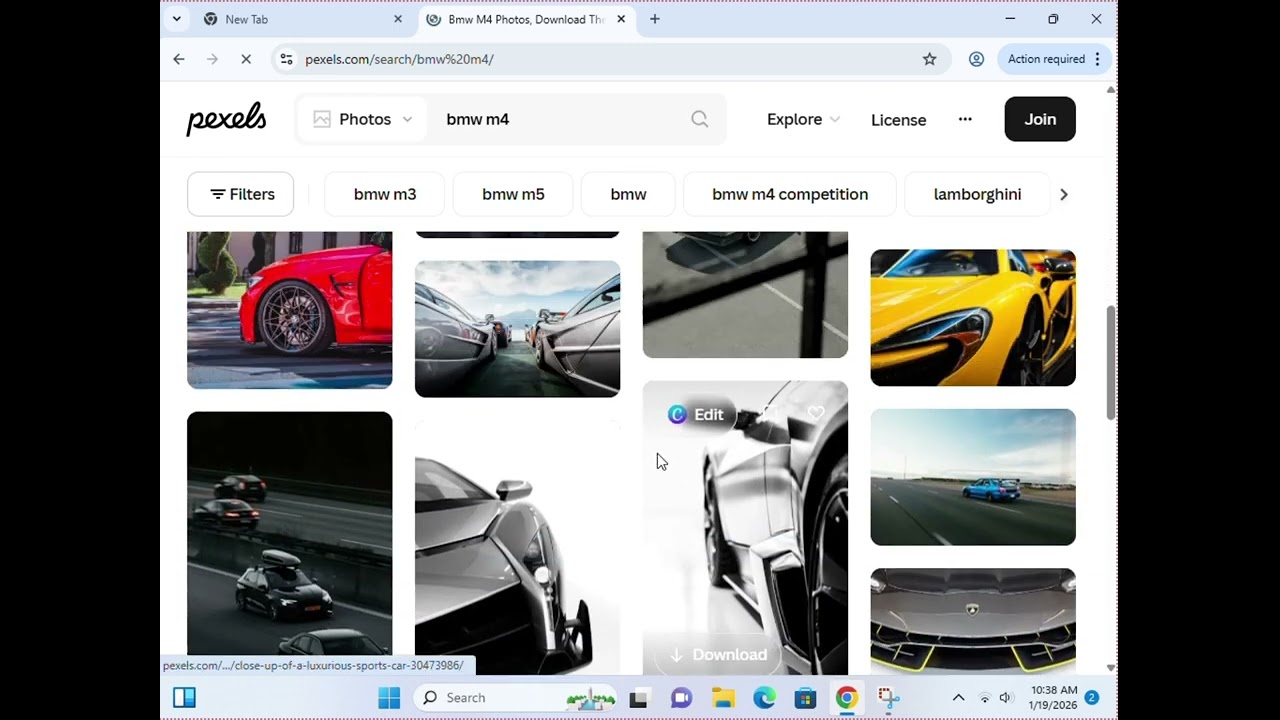Click the search magnifier icon in the Pexels search bar
This screenshot has height=720, width=1280.
pos(699,119)
